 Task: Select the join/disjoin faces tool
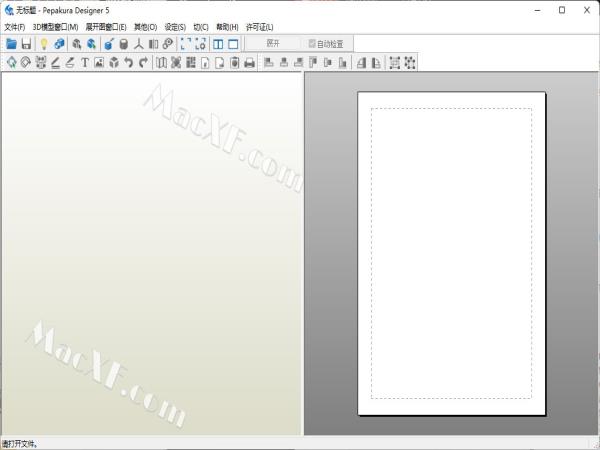point(41,62)
